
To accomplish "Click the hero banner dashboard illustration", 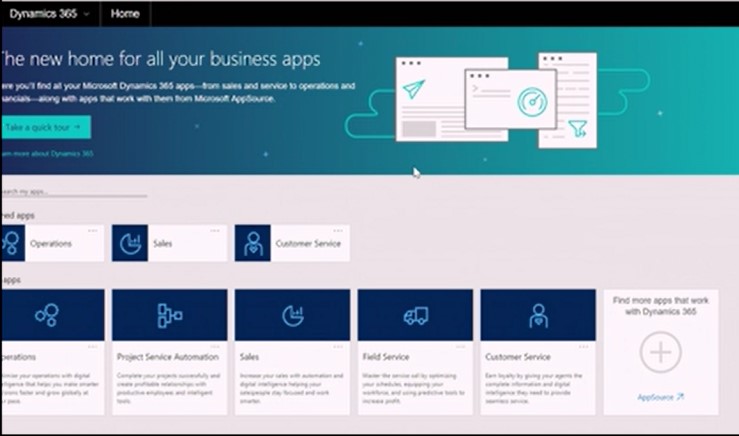I will pyautogui.click(x=495, y=100).
